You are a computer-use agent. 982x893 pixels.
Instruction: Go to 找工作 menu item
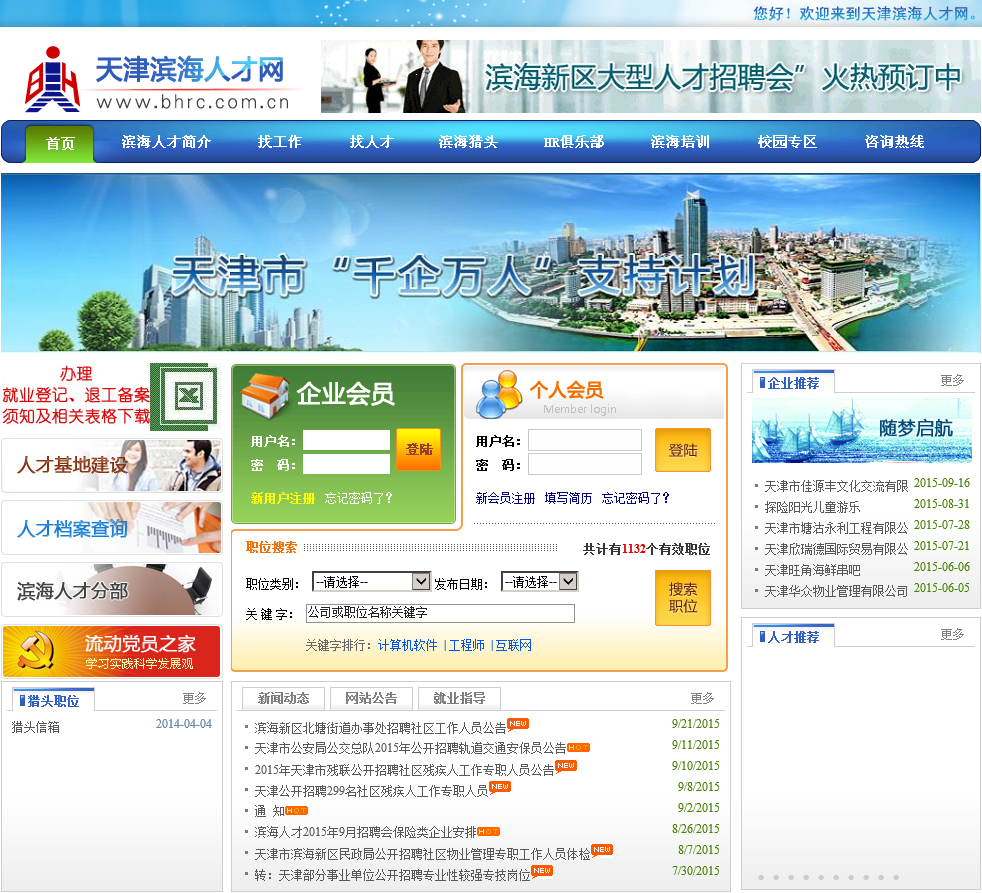[279, 142]
